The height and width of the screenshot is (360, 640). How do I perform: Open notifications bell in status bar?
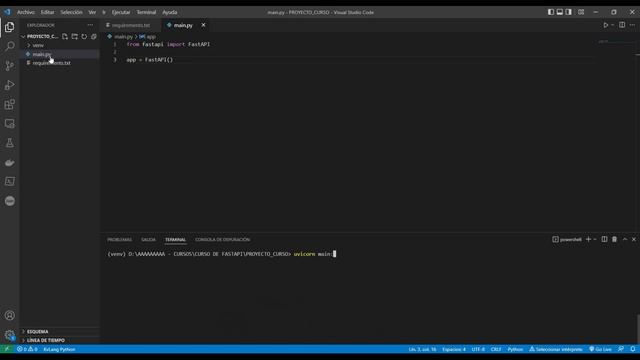pyautogui.click(x=633, y=349)
